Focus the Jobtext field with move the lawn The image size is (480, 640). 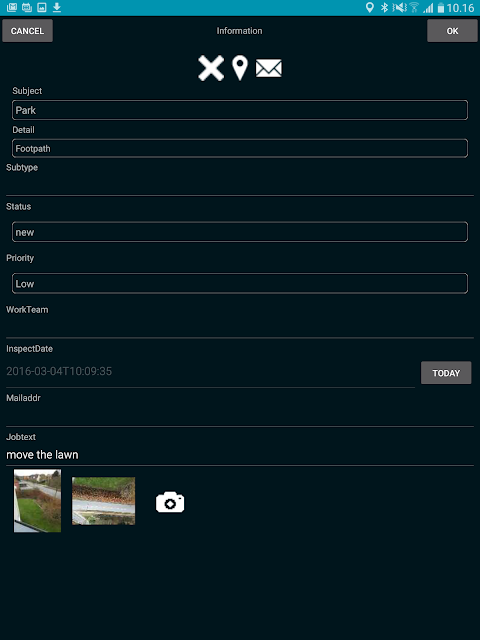tap(240, 455)
